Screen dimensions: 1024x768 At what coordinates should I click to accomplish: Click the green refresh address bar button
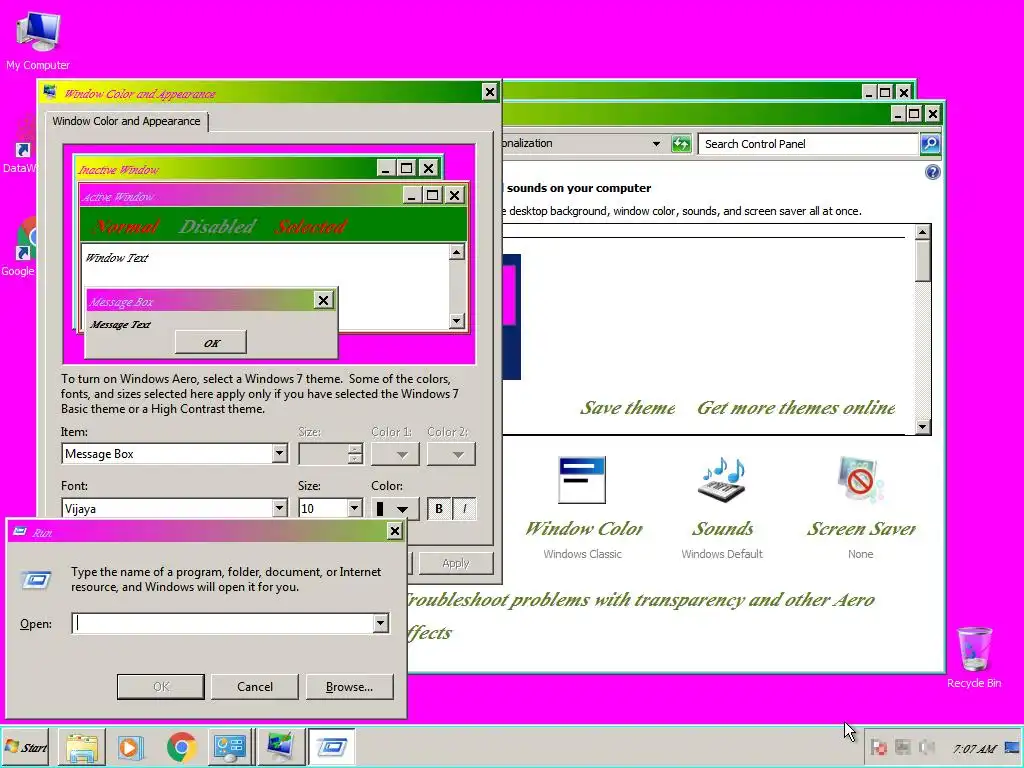point(681,144)
